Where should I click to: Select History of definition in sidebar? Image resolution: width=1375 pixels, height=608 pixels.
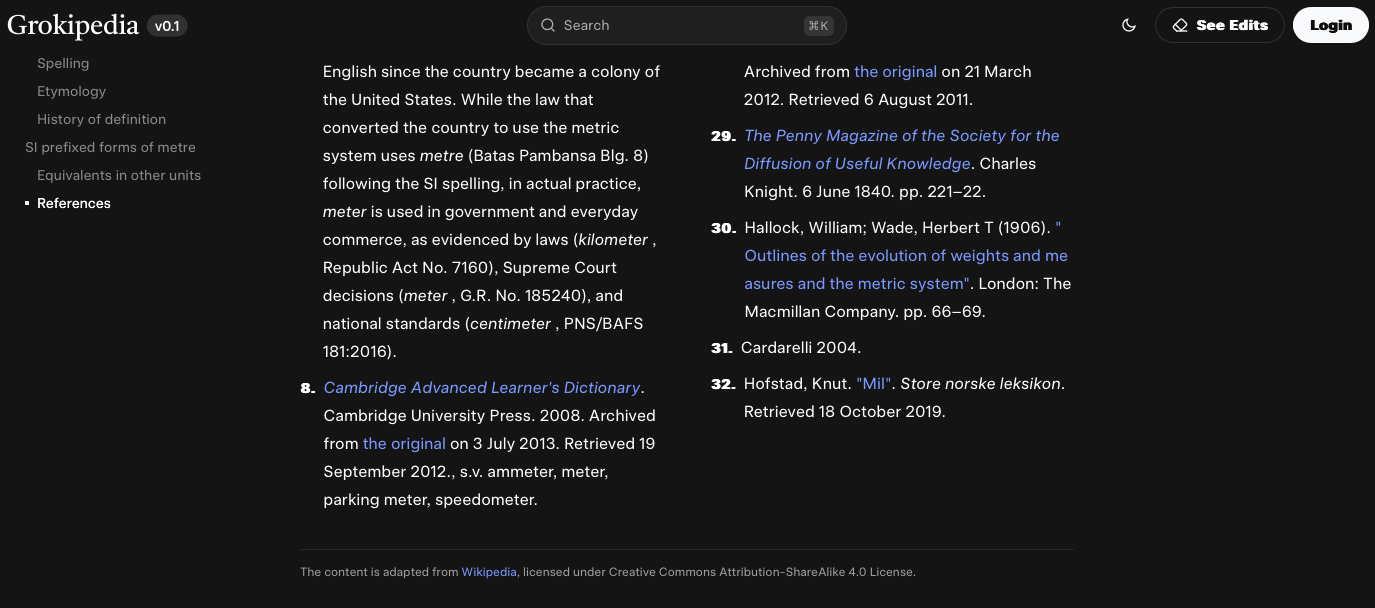click(101, 119)
